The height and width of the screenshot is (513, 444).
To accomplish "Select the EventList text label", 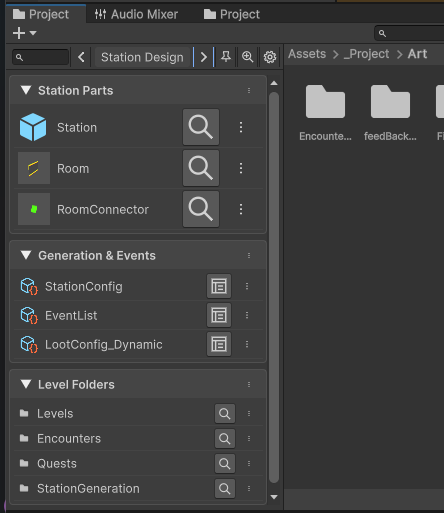I will pos(71,315).
